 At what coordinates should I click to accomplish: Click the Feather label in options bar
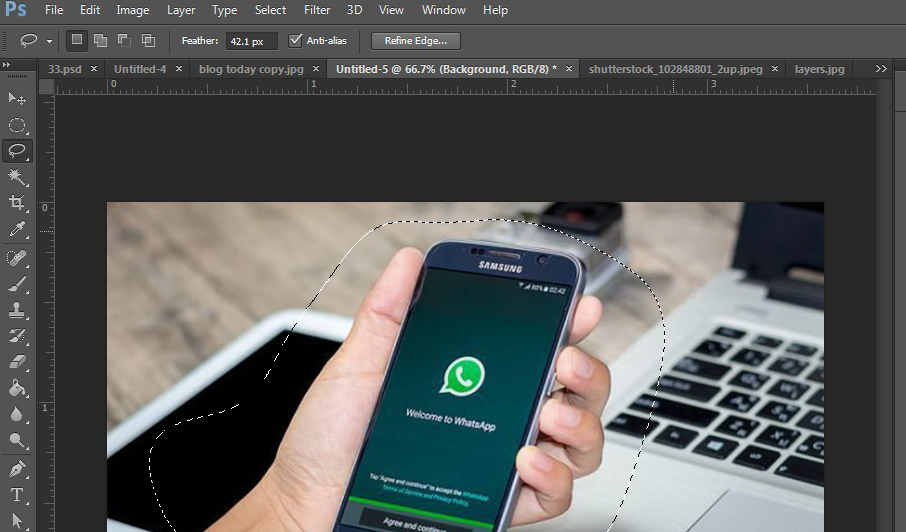coord(200,40)
